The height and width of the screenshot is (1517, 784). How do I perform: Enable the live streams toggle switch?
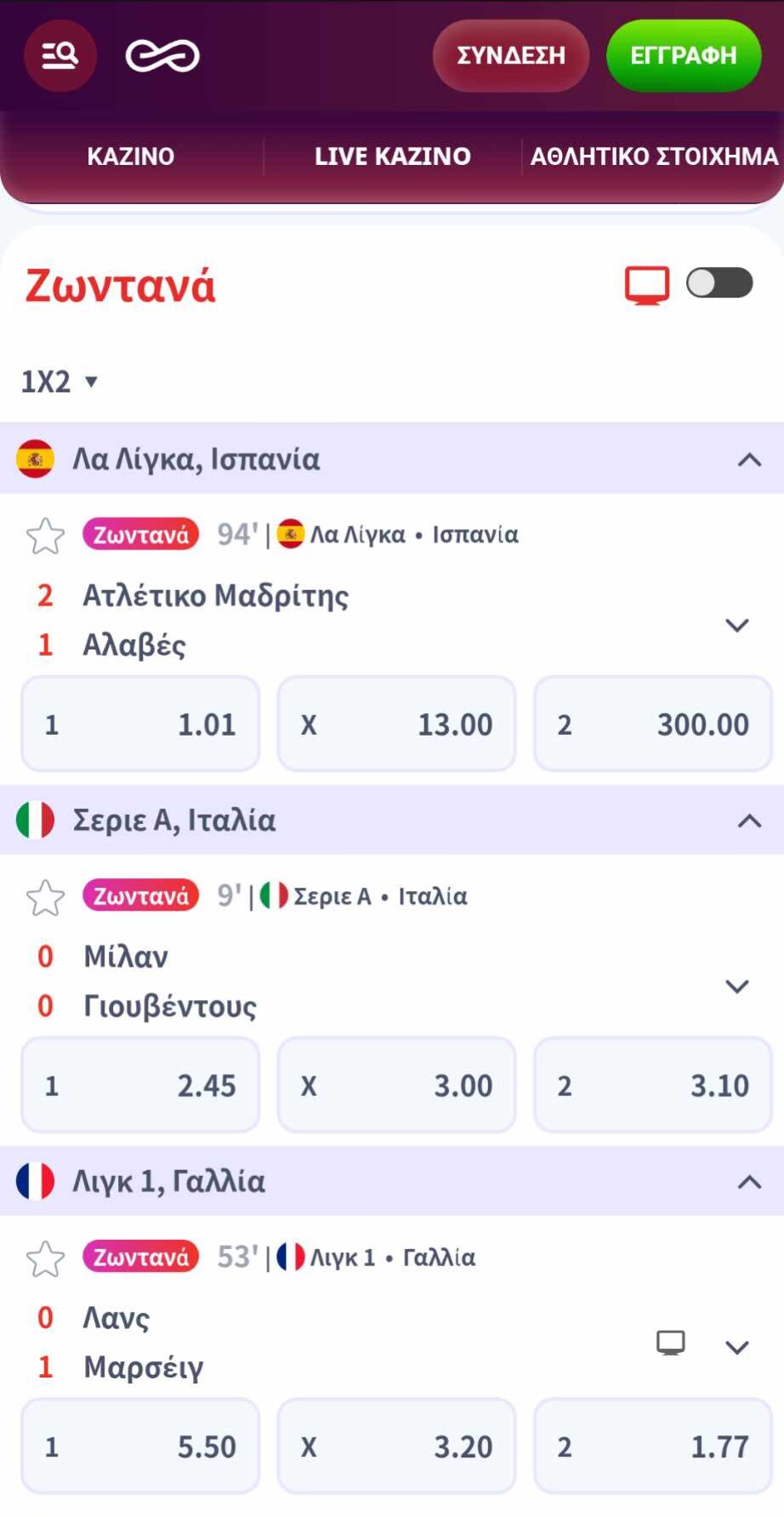(719, 284)
